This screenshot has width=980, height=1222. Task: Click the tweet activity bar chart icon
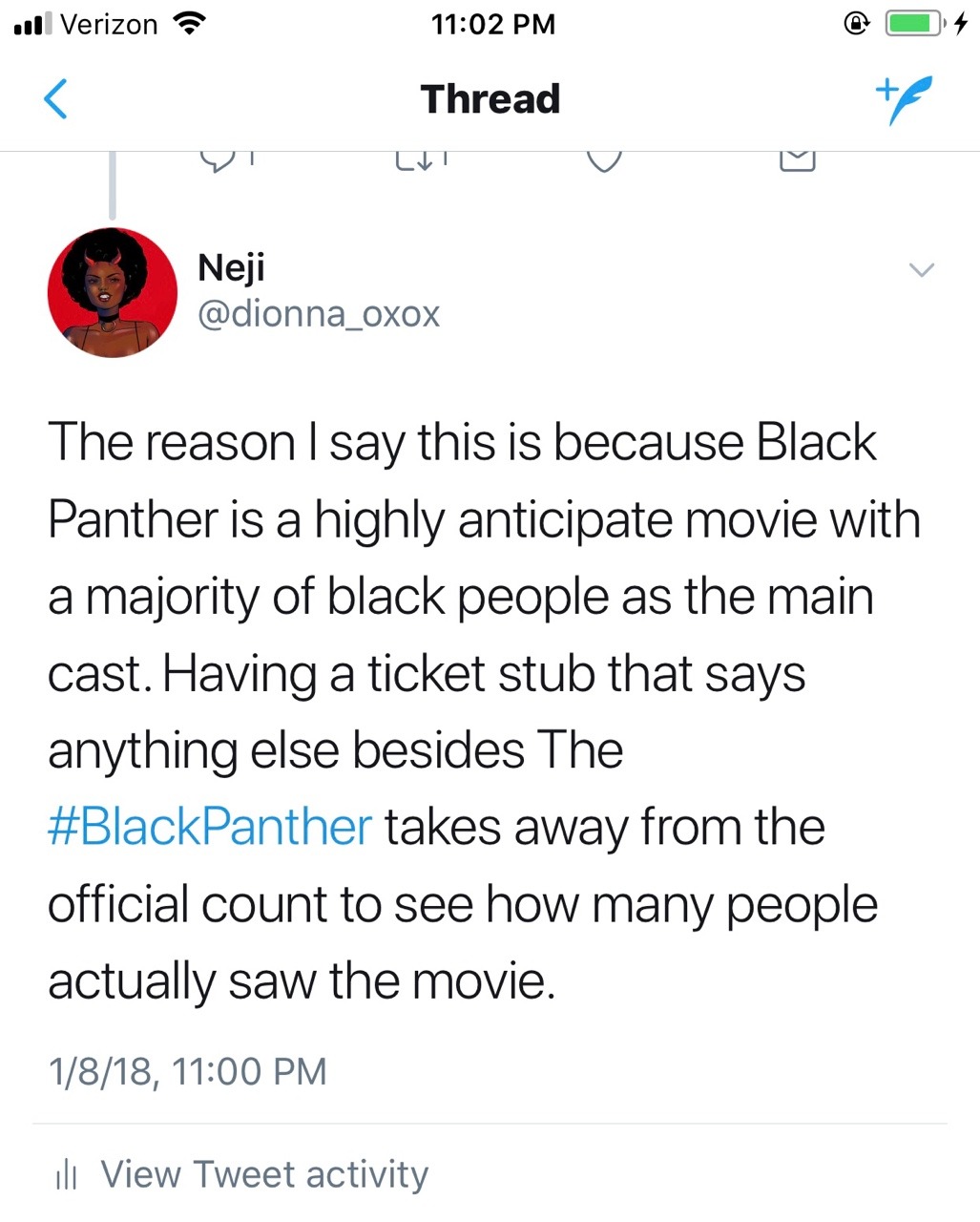click(x=66, y=1175)
